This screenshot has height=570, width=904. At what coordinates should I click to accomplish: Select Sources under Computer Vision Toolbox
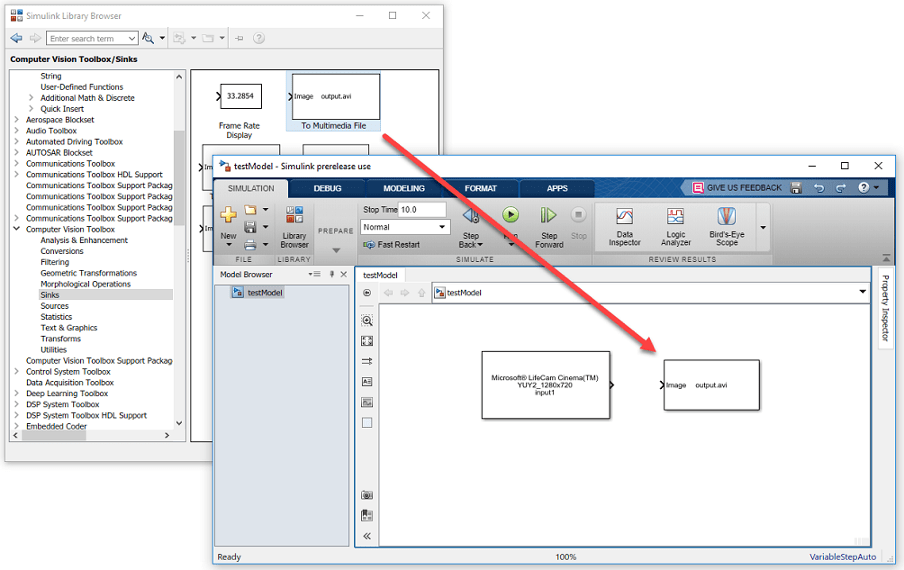[54, 306]
